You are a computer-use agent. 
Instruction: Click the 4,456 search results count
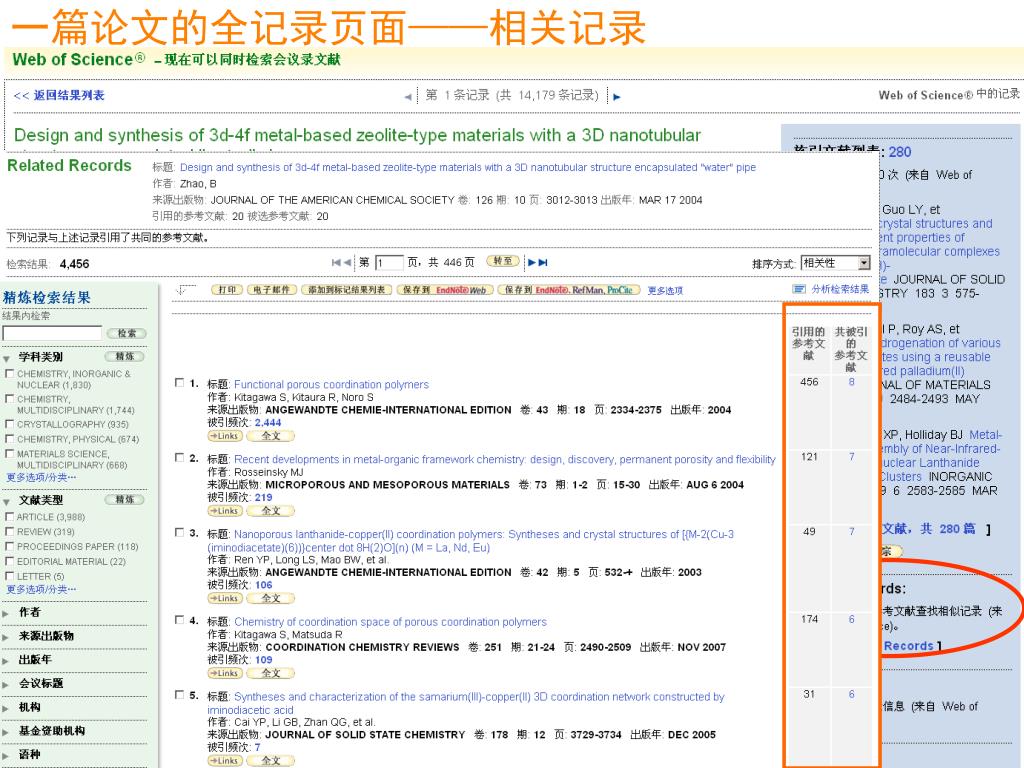pyautogui.click(x=74, y=264)
